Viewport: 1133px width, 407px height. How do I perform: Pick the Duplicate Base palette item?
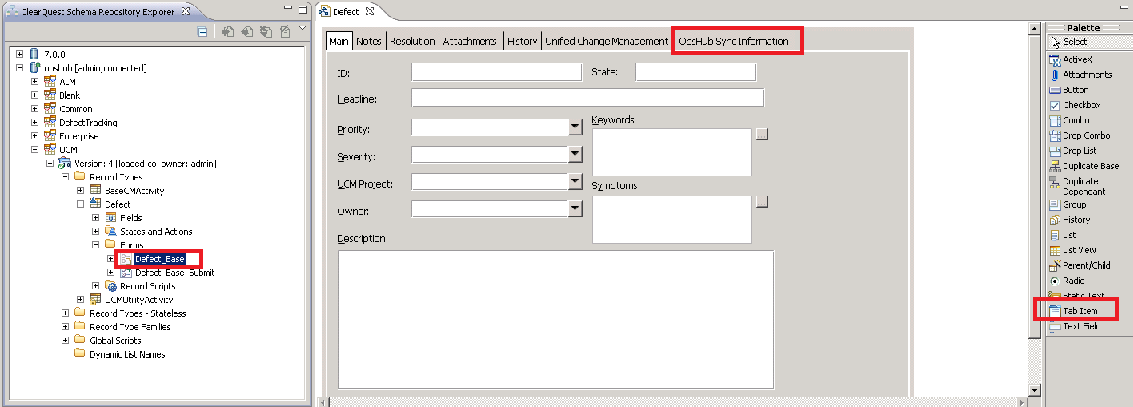click(x=1082, y=165)
